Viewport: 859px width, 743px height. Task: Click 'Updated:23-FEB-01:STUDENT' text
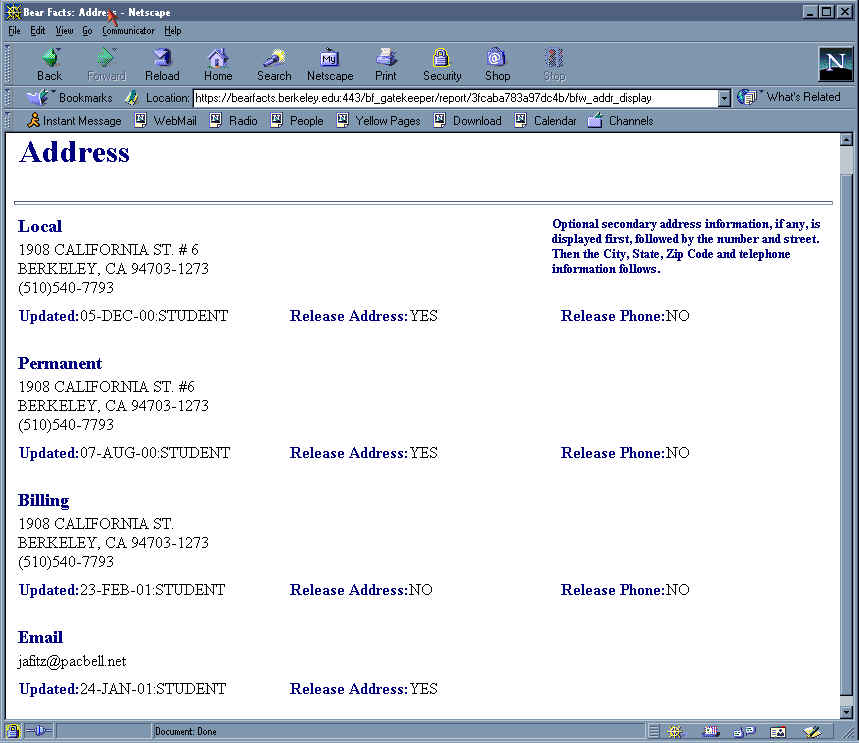point(122,590)
